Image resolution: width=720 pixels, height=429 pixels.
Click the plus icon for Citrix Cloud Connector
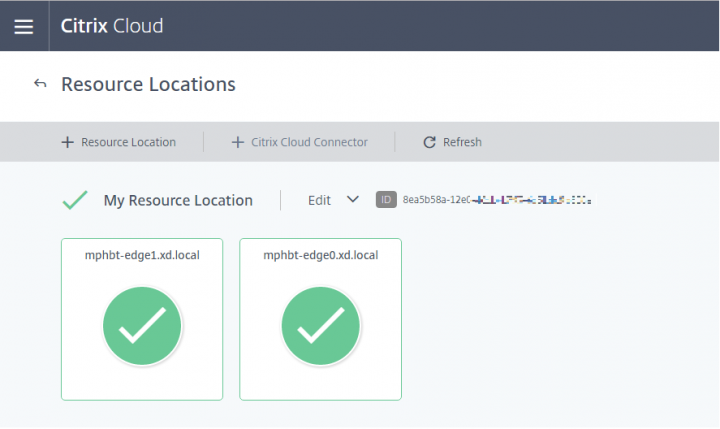(238, 142)
